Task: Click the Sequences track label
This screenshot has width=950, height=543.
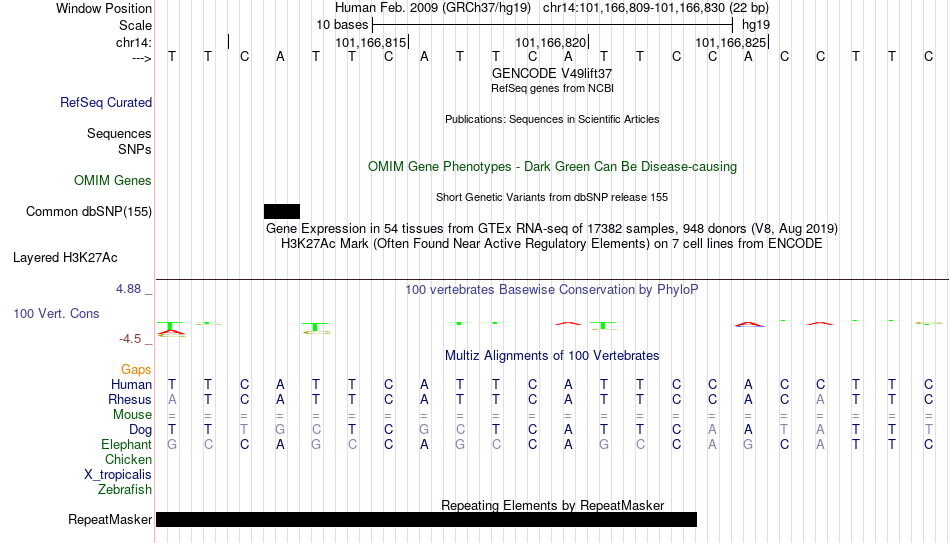Action: coord(119,133)
